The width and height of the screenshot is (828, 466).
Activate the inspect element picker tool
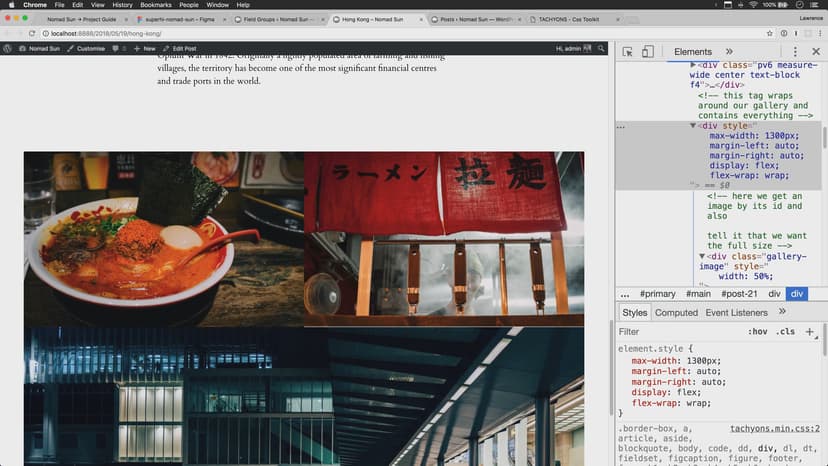(628, 52)
